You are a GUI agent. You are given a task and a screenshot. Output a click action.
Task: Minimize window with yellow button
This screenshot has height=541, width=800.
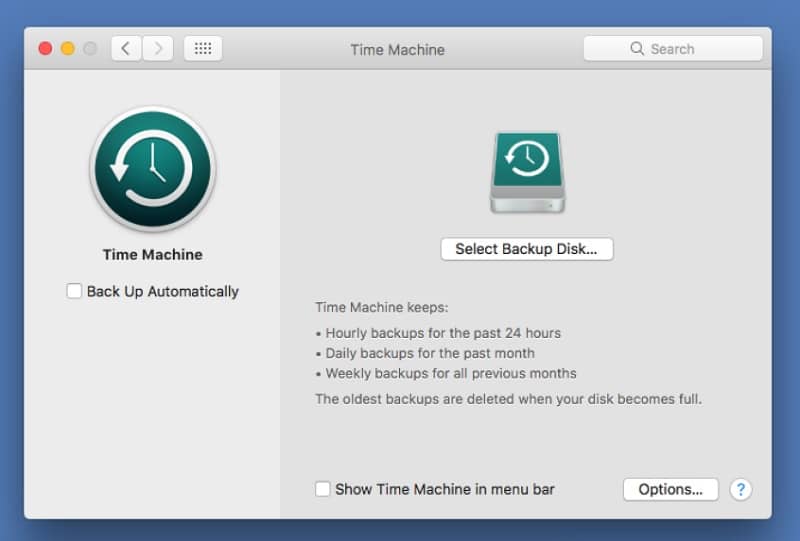tap(68, 48)
